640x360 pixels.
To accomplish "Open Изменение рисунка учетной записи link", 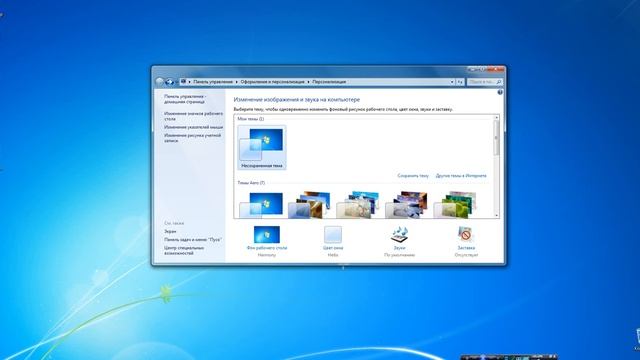I will tap(192, 138).
